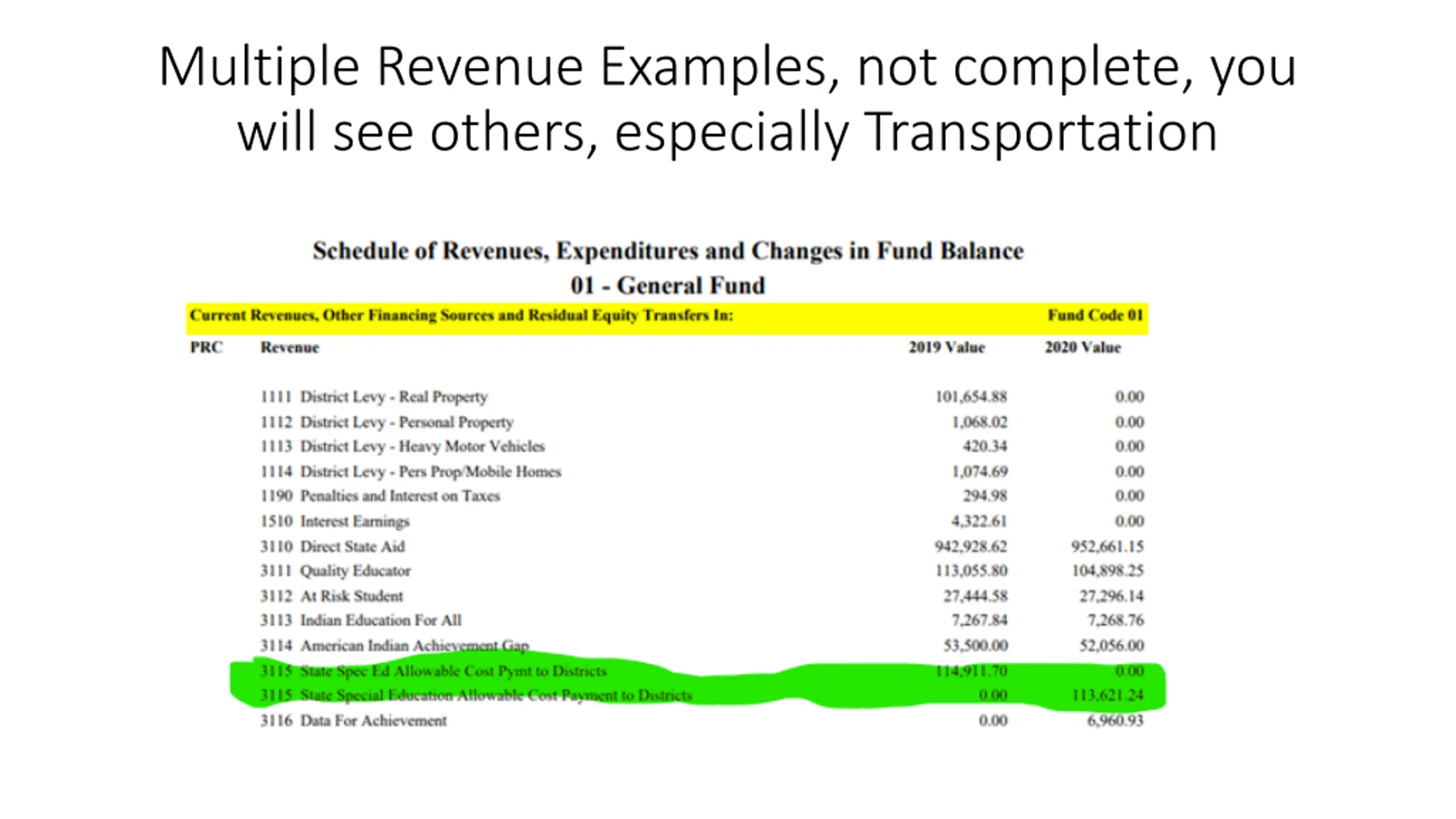Click the 1,068.02 value

point(979,422)
